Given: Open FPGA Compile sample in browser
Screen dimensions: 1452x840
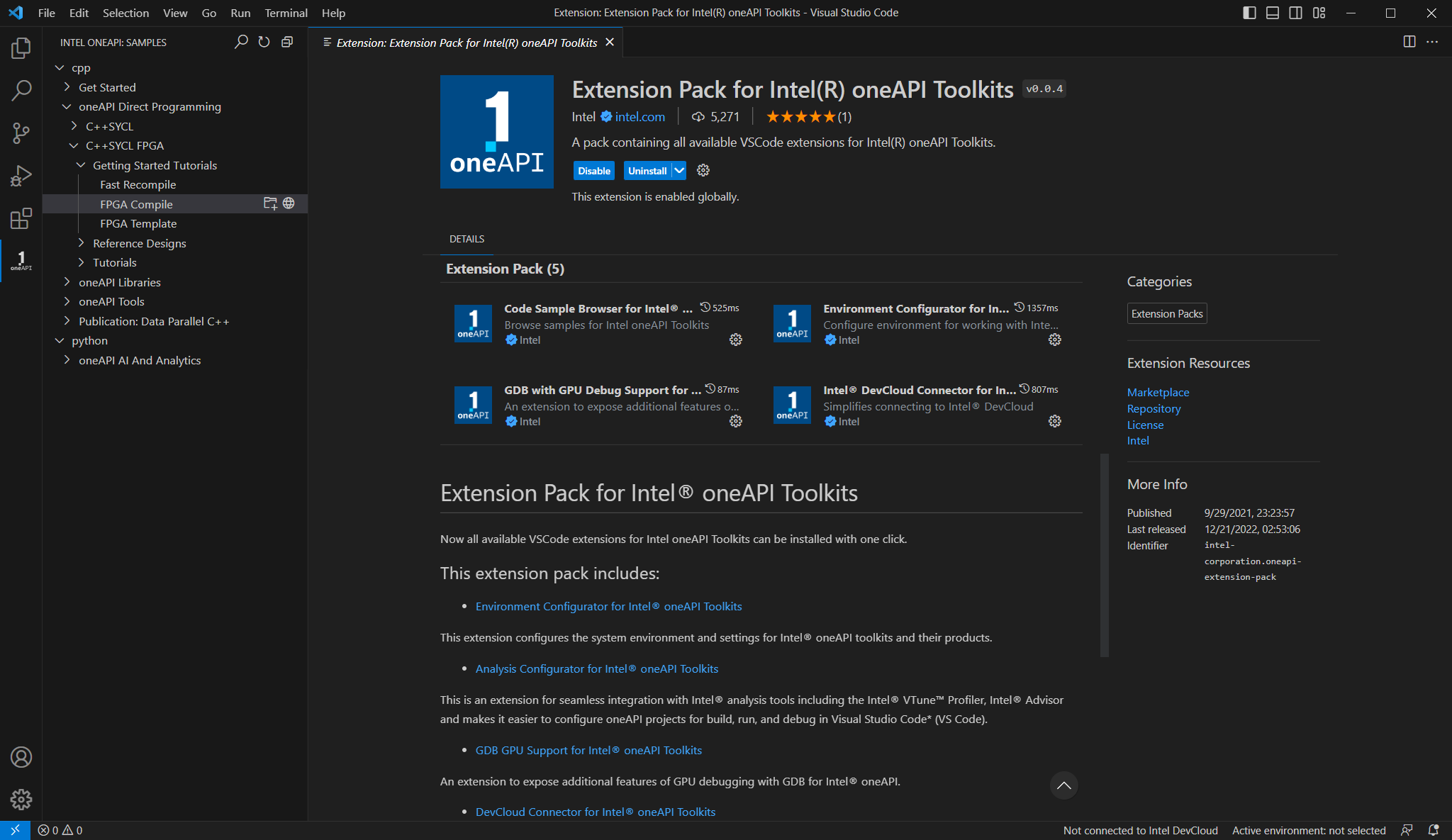Looking at the screenshot, I should 289,203.
